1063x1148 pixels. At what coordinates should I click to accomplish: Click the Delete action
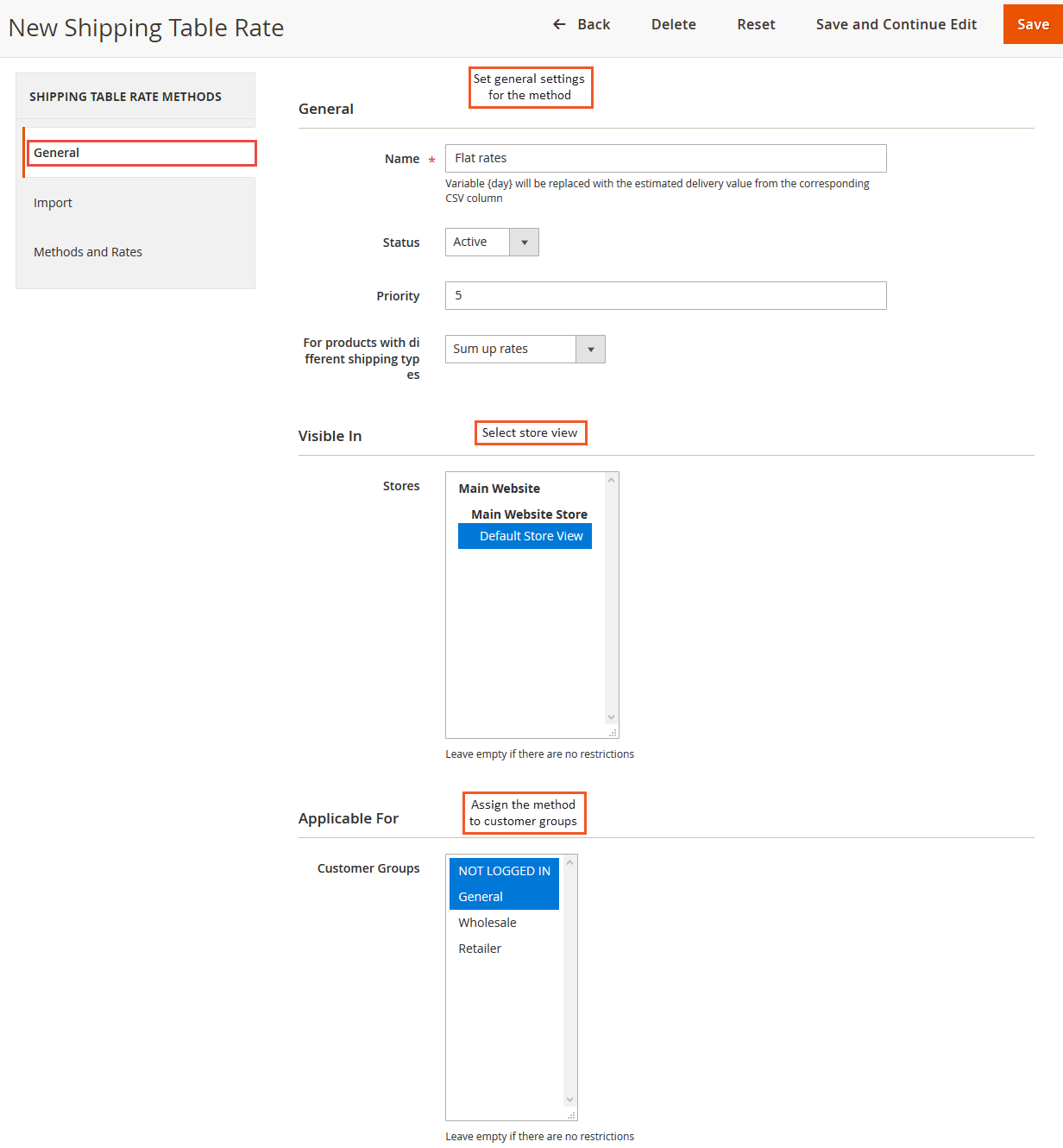click(673, 24)
